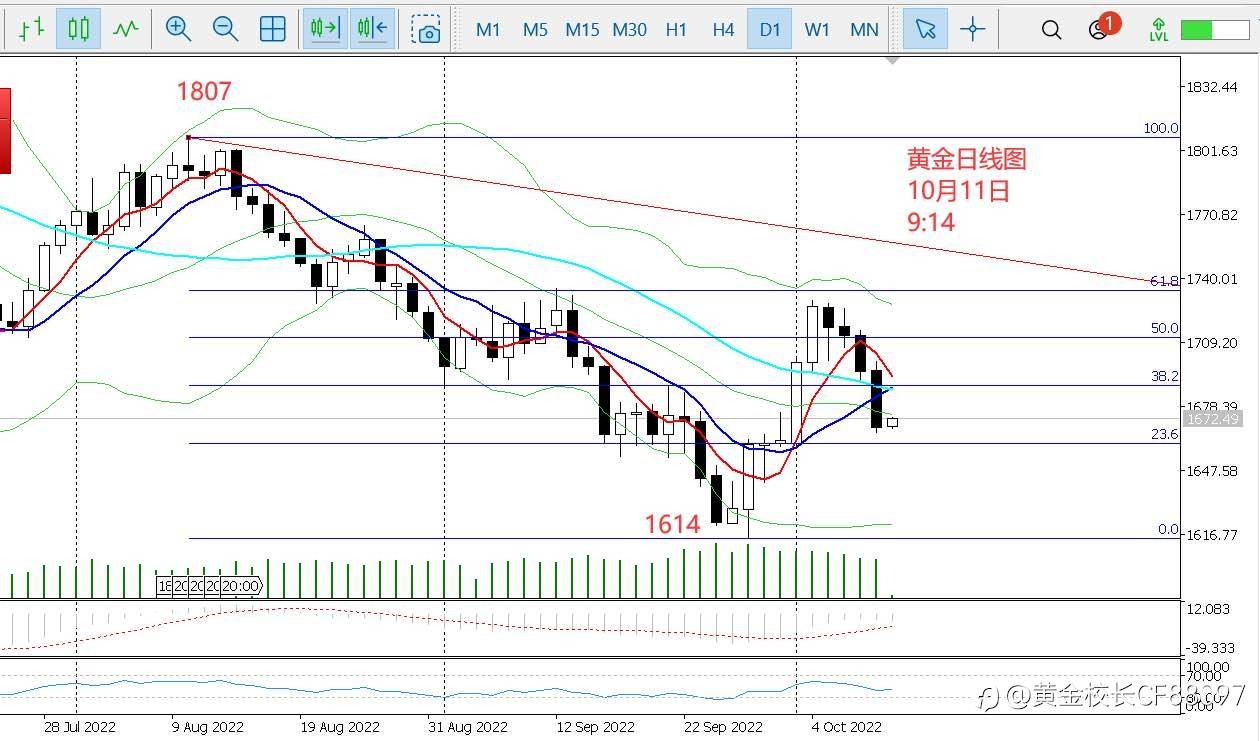Zoom in on the chart
Viewport: 1260px width, 741px height.
pyautogui.click(x=178, y=29)
